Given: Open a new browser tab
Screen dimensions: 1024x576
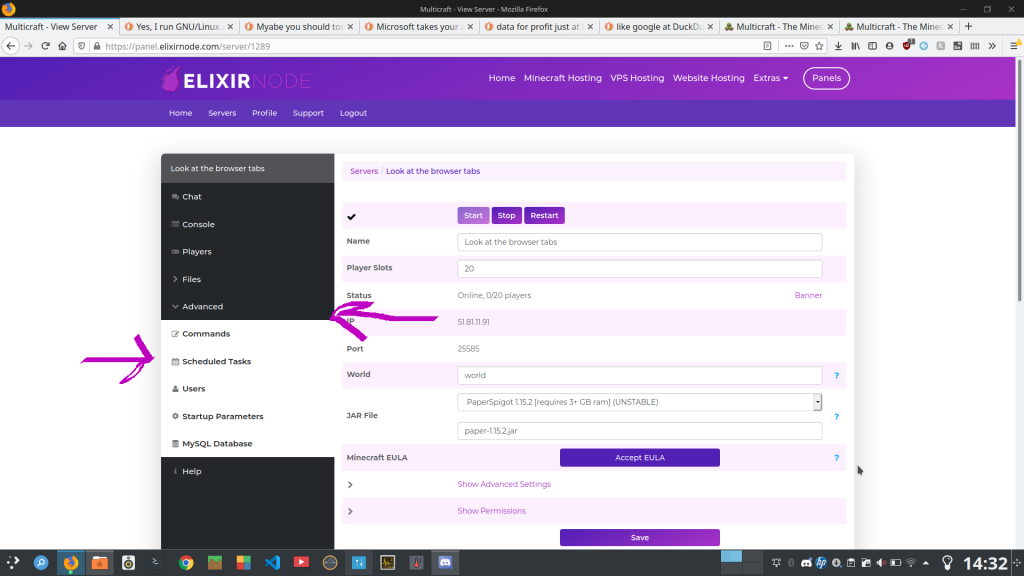Looking at the screenshot, I should pyautogui.click(x=968, y=27).
